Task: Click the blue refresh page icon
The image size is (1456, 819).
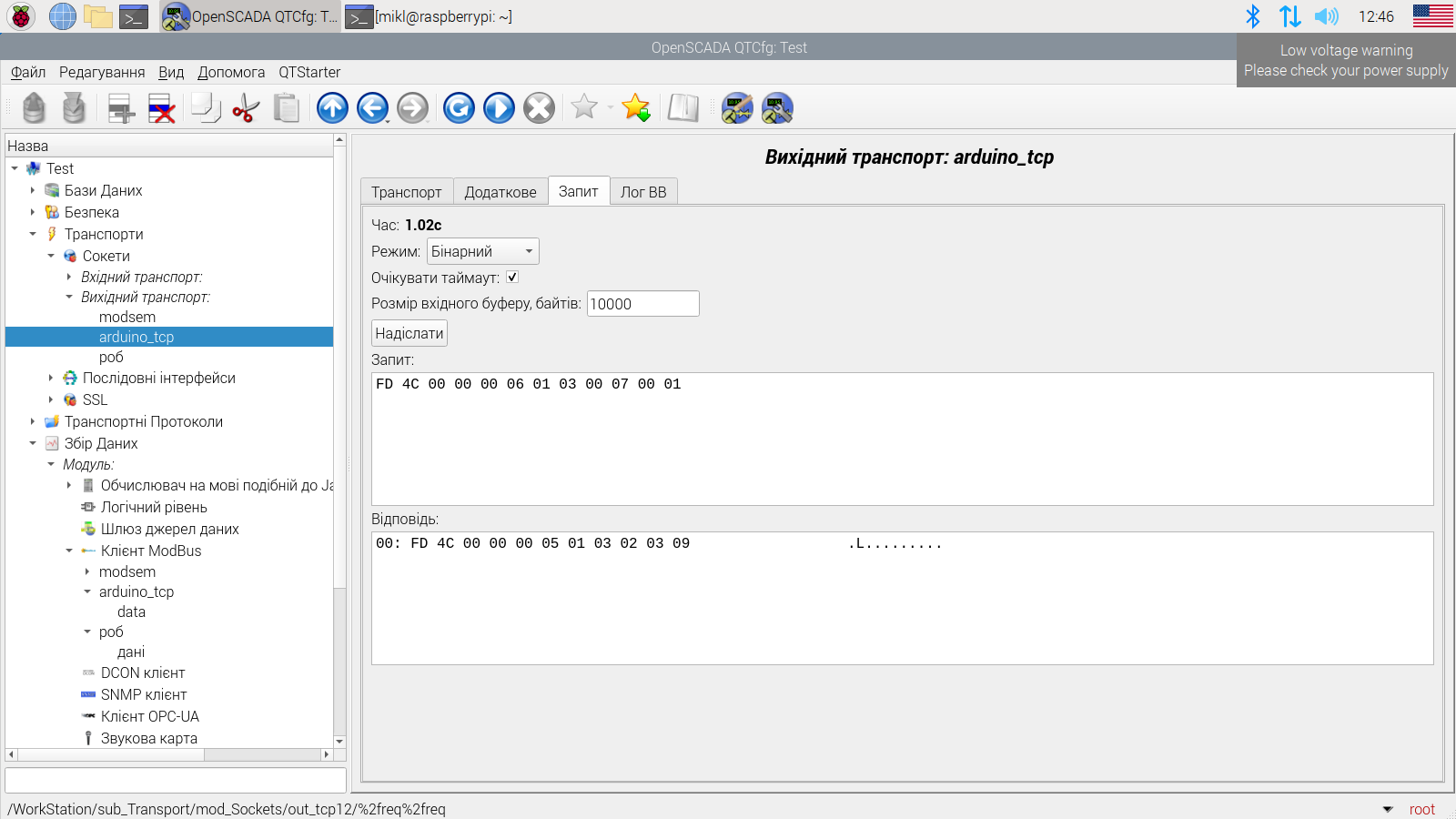Action: (x=459, y=108)
